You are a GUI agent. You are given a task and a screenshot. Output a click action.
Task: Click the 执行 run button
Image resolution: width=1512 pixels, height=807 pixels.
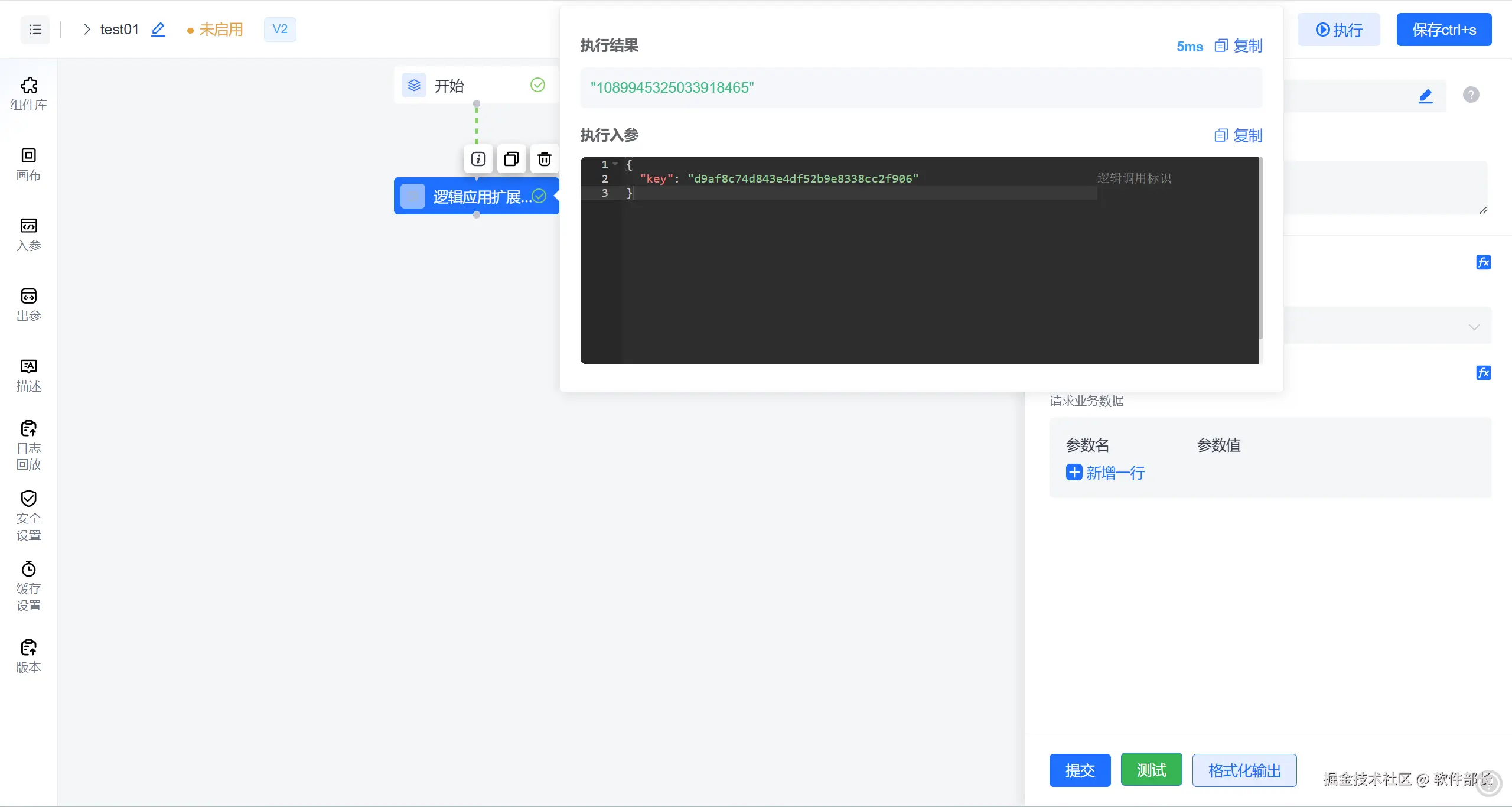(x=1338, y=30)
